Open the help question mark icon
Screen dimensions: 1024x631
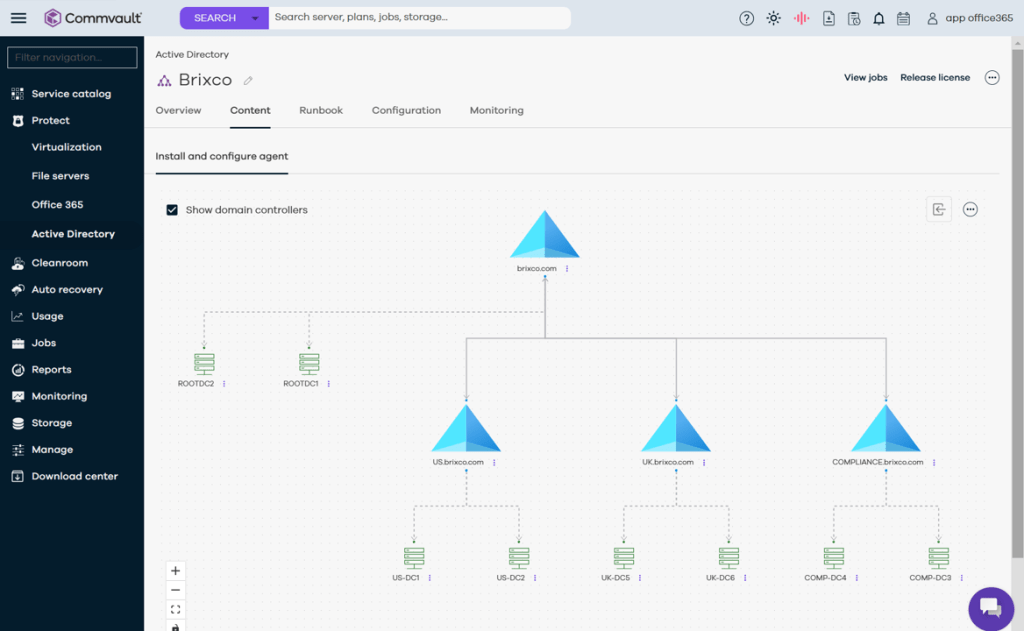[746, 18]
